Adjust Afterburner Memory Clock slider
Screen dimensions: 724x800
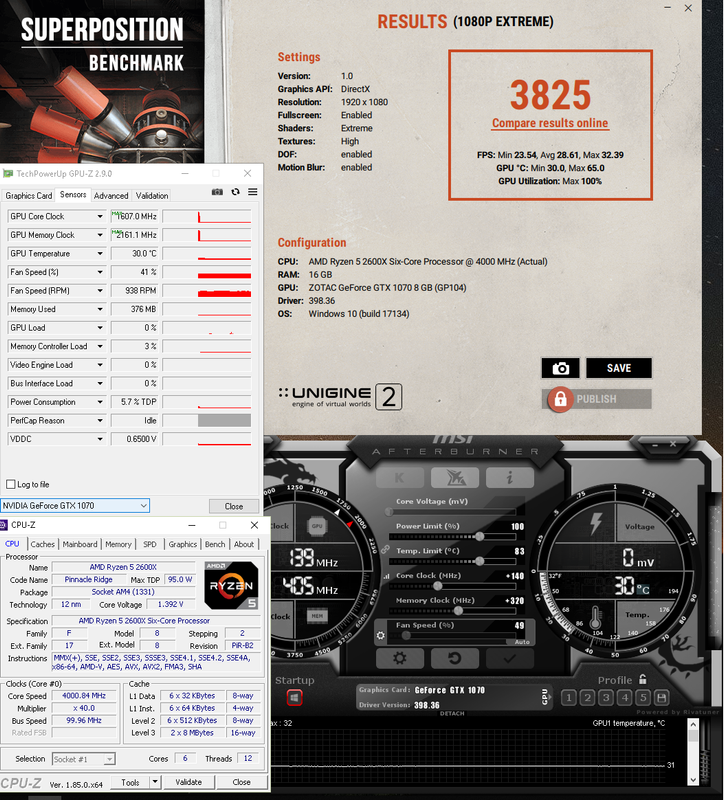coord(458,610)
